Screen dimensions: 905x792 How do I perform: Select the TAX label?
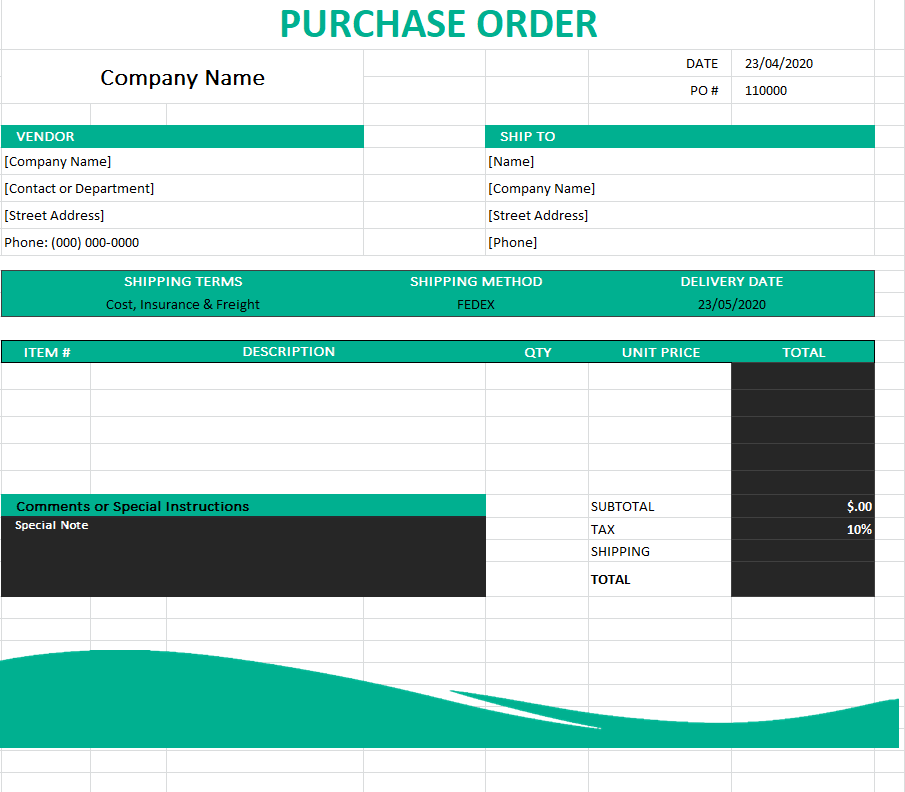click(603, 529)
